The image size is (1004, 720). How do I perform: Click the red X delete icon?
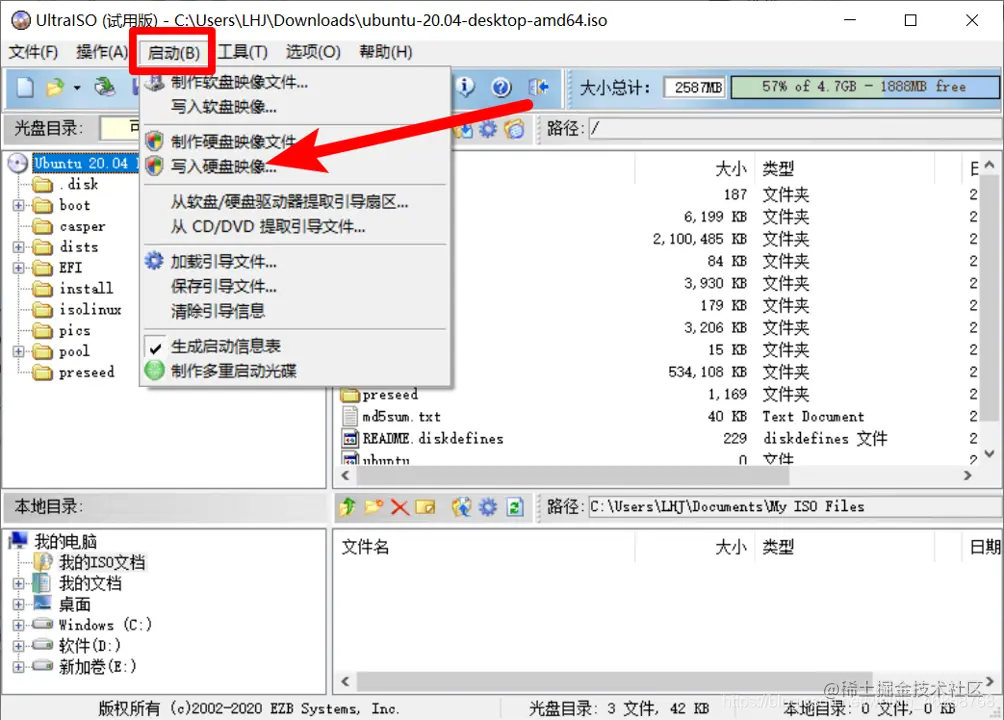(x=400, y=508)
